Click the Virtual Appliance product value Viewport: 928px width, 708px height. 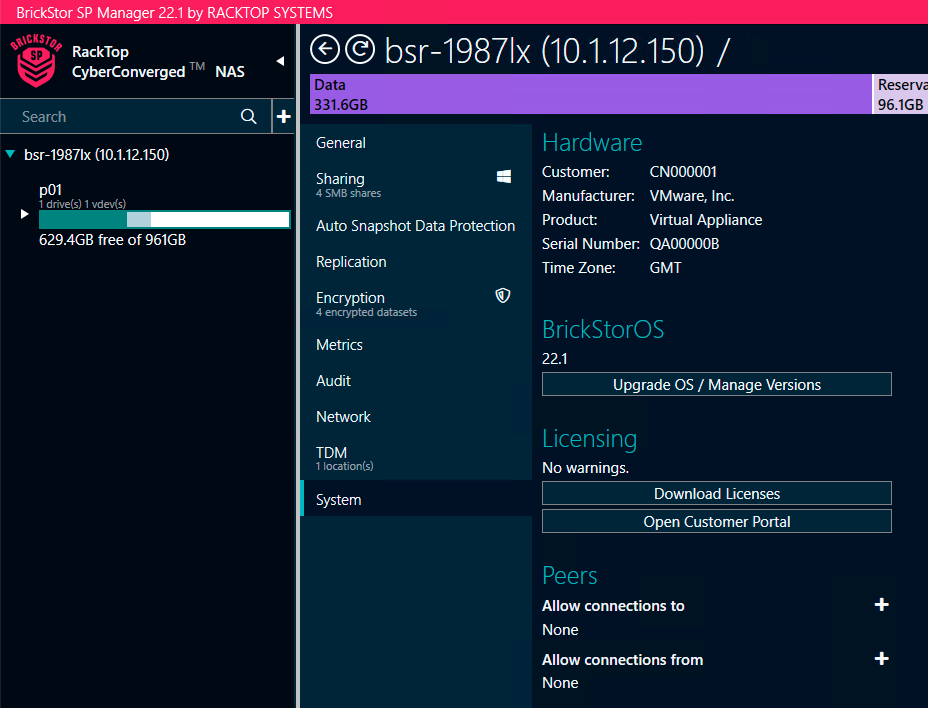tap(706, 220)
